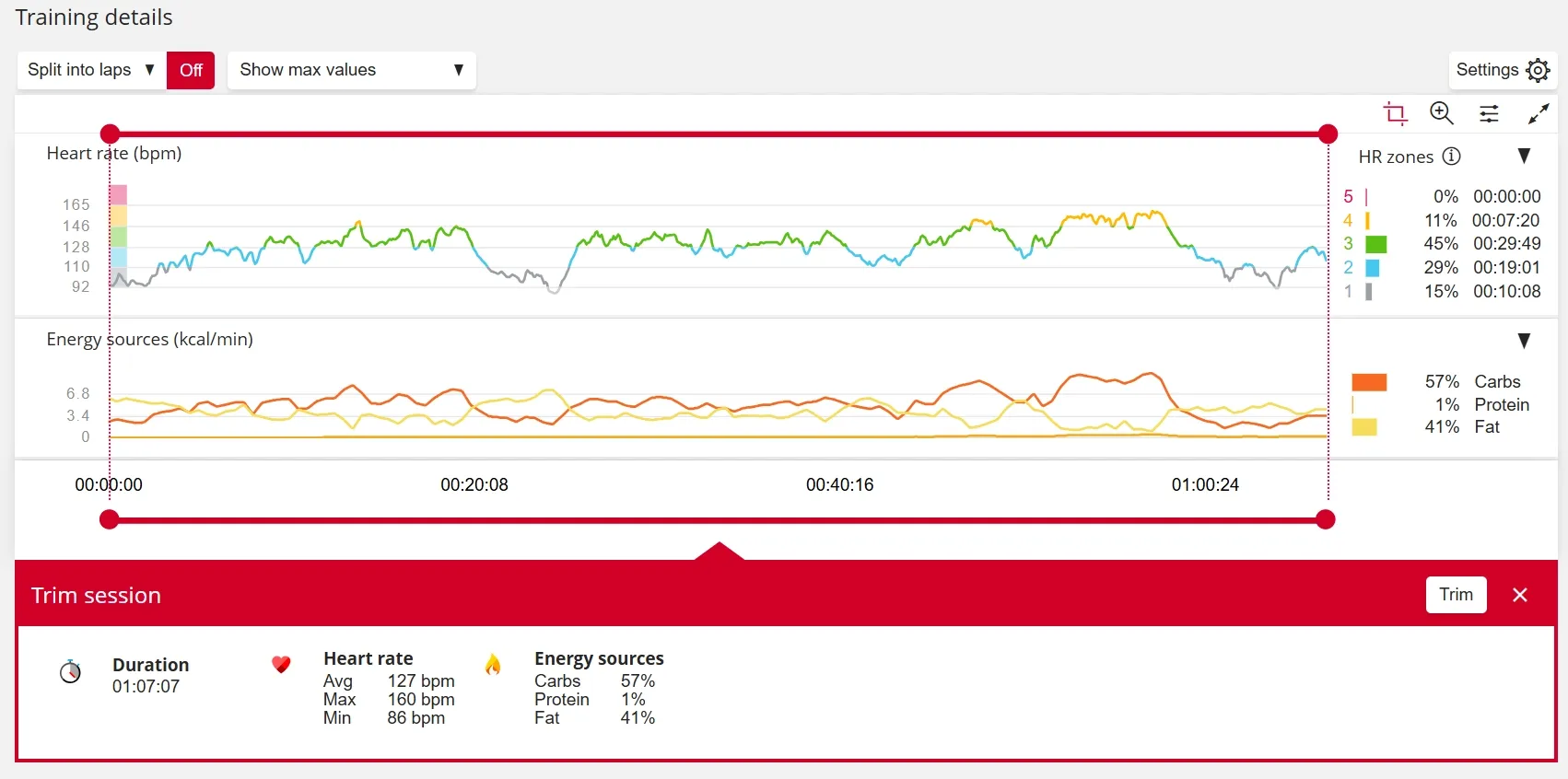
Task: Collapse the HR zones panel arrow
Action: (1524, 157)
